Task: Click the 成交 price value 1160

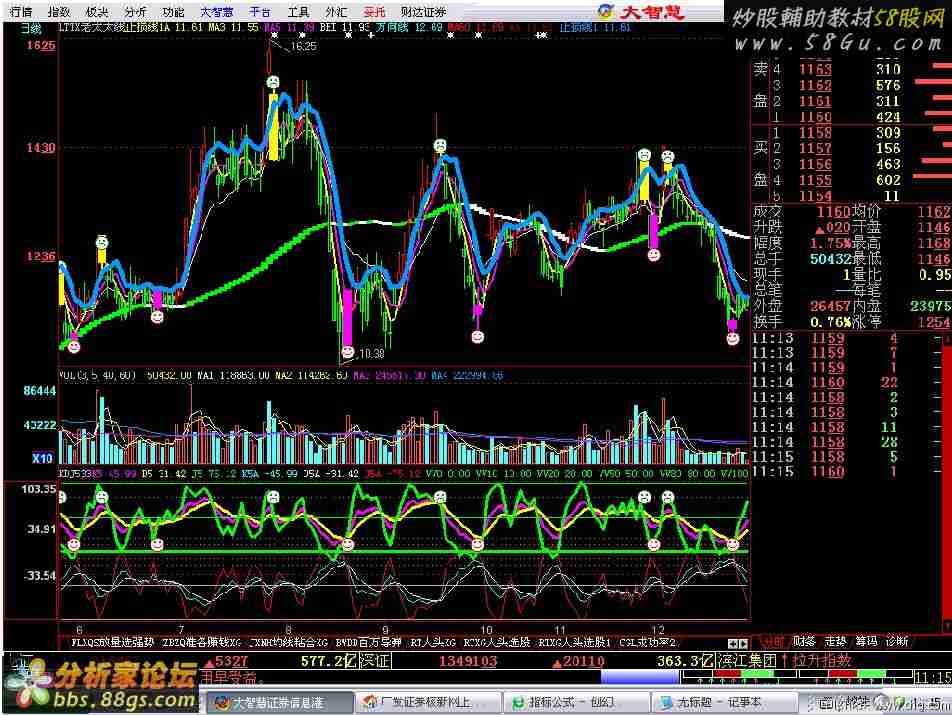Action: point(832,211)
